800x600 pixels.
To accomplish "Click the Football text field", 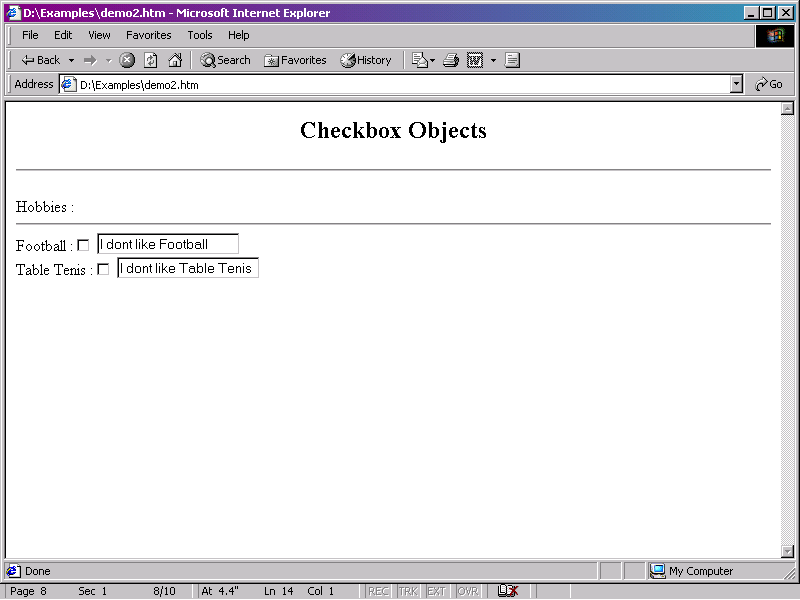I will (x=167, y=244).
